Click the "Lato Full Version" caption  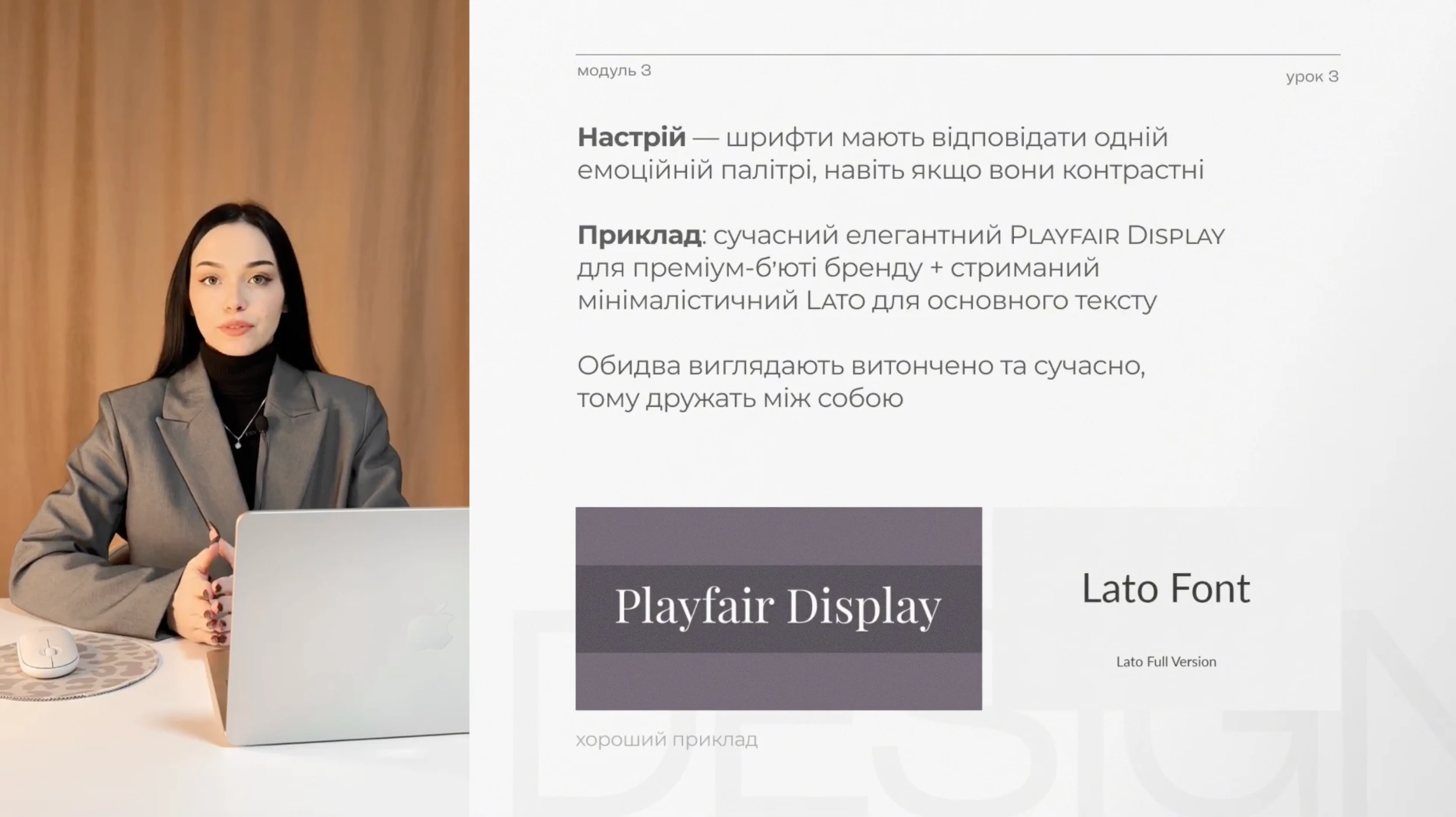(1166, 662)
